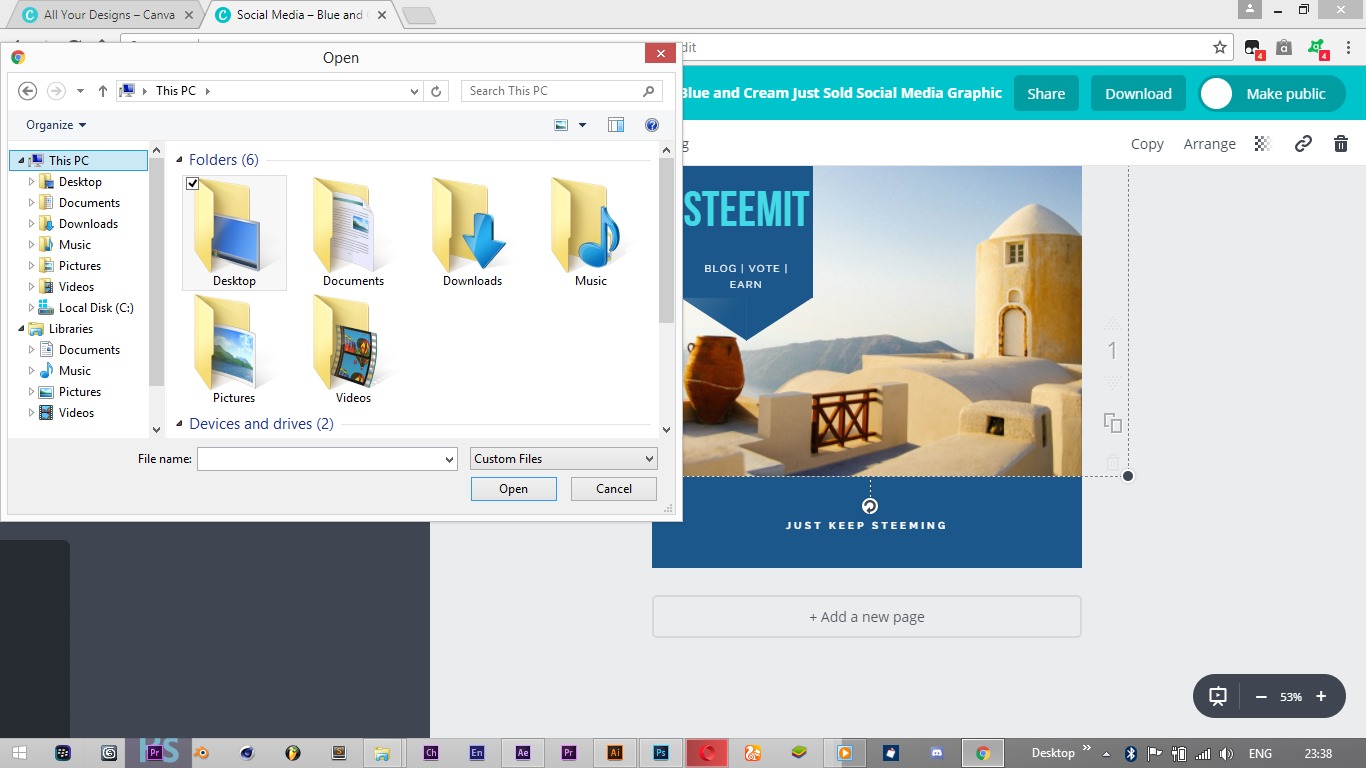This screenshot has height=768, width=1366.
Task: Open new Chrome tab button
Action: [418, 15]
